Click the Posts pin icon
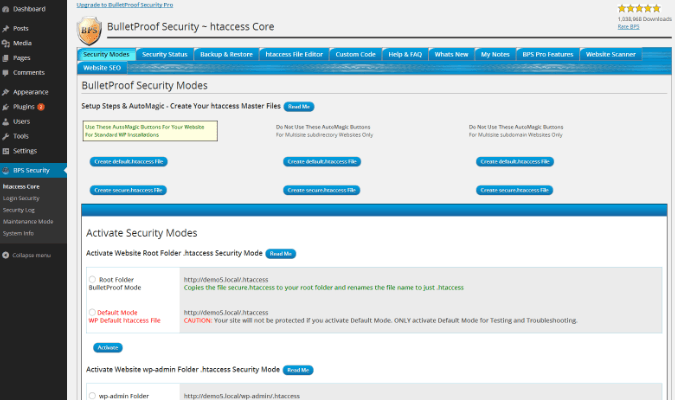The height and width of the screenshot is (400, 675). 6,28
